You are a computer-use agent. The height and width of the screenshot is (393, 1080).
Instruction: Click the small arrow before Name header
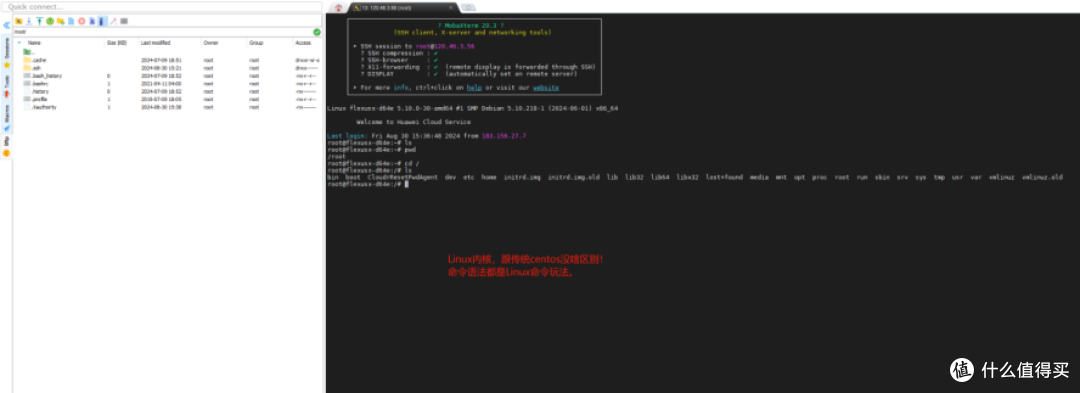[x=19, y=43]
